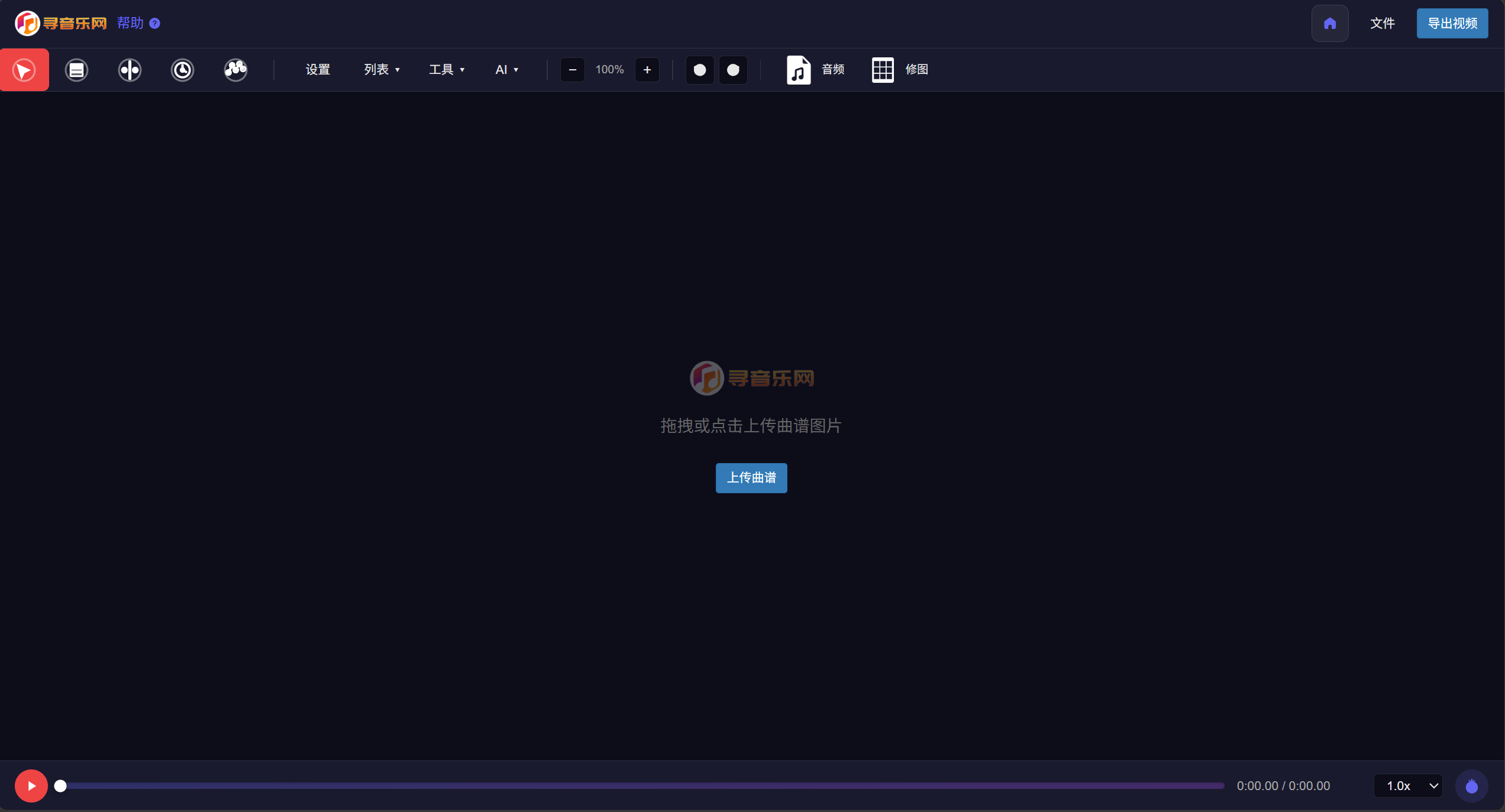Viewport: 1505px width, 812px height.
Task: Expand the 工具 dropdown menu
Action: [x=447, y=70]
